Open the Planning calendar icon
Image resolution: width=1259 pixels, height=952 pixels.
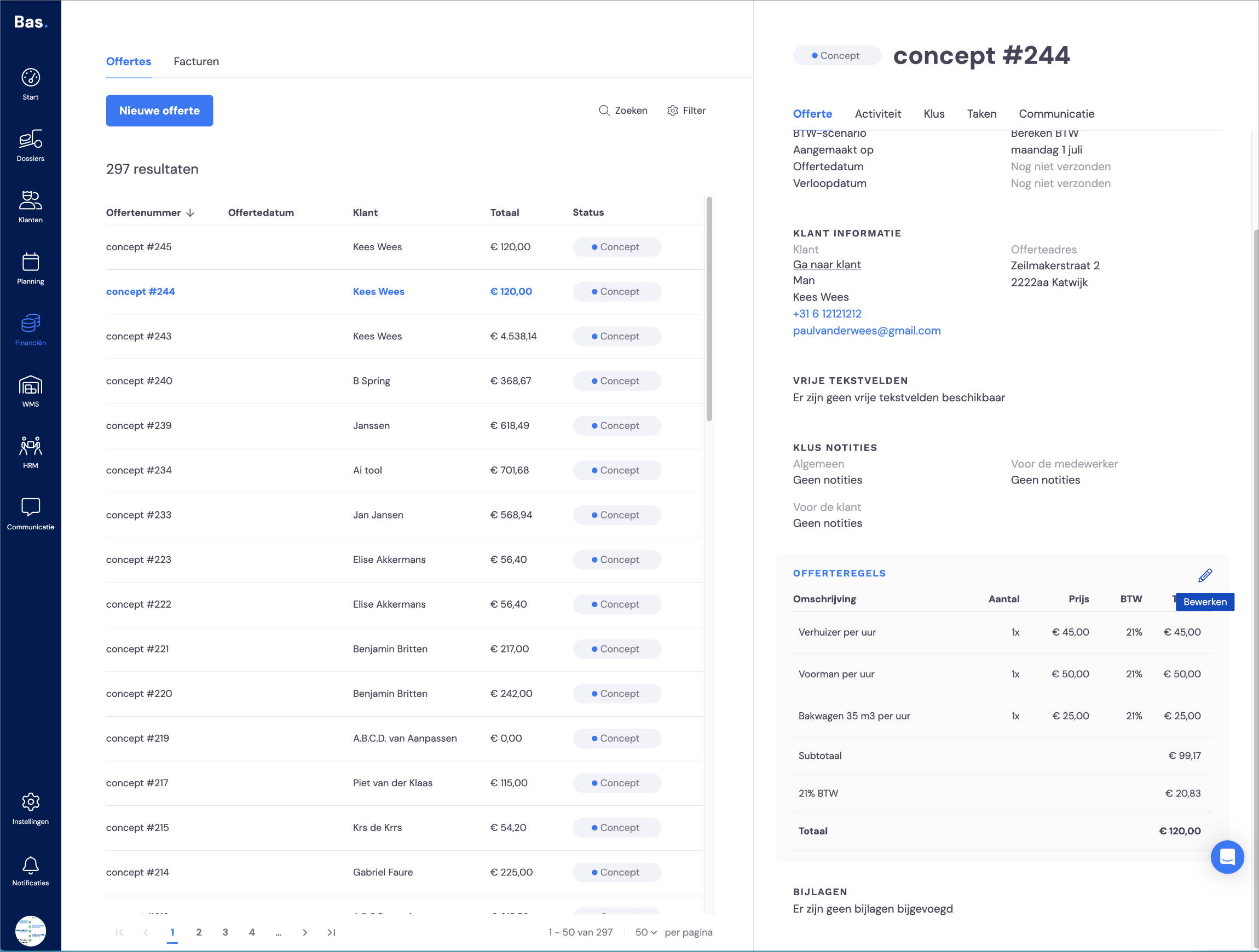30,262
